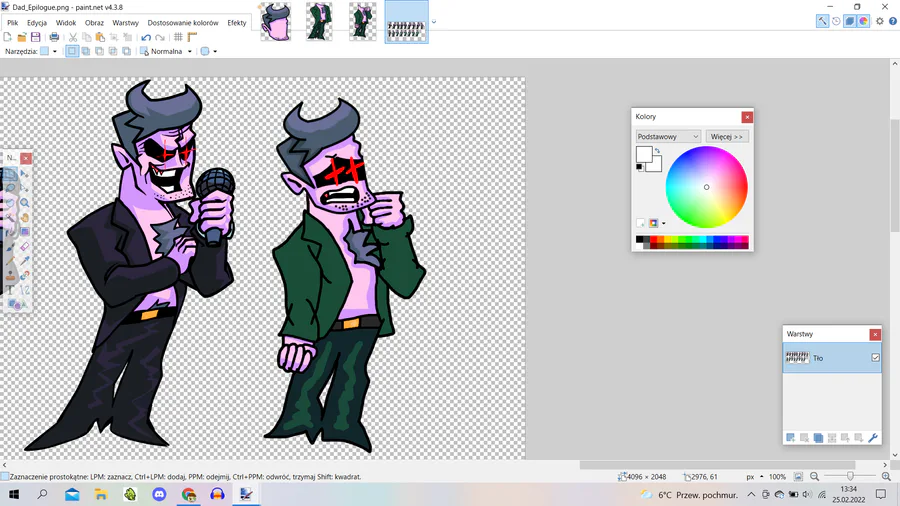Open the Obraz menu
The image size is (900, 506).
(94, 23)
